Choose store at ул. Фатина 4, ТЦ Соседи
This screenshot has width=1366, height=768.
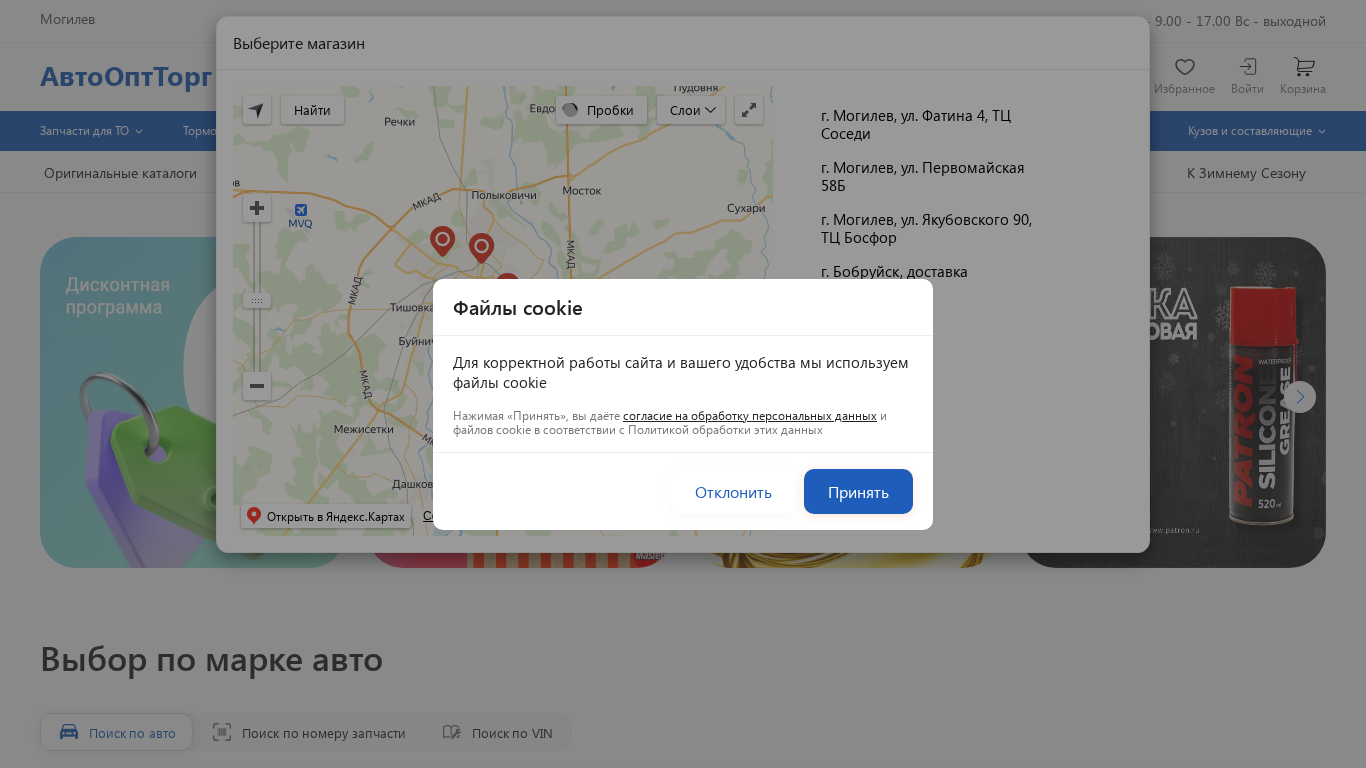[x=916, y=125]
